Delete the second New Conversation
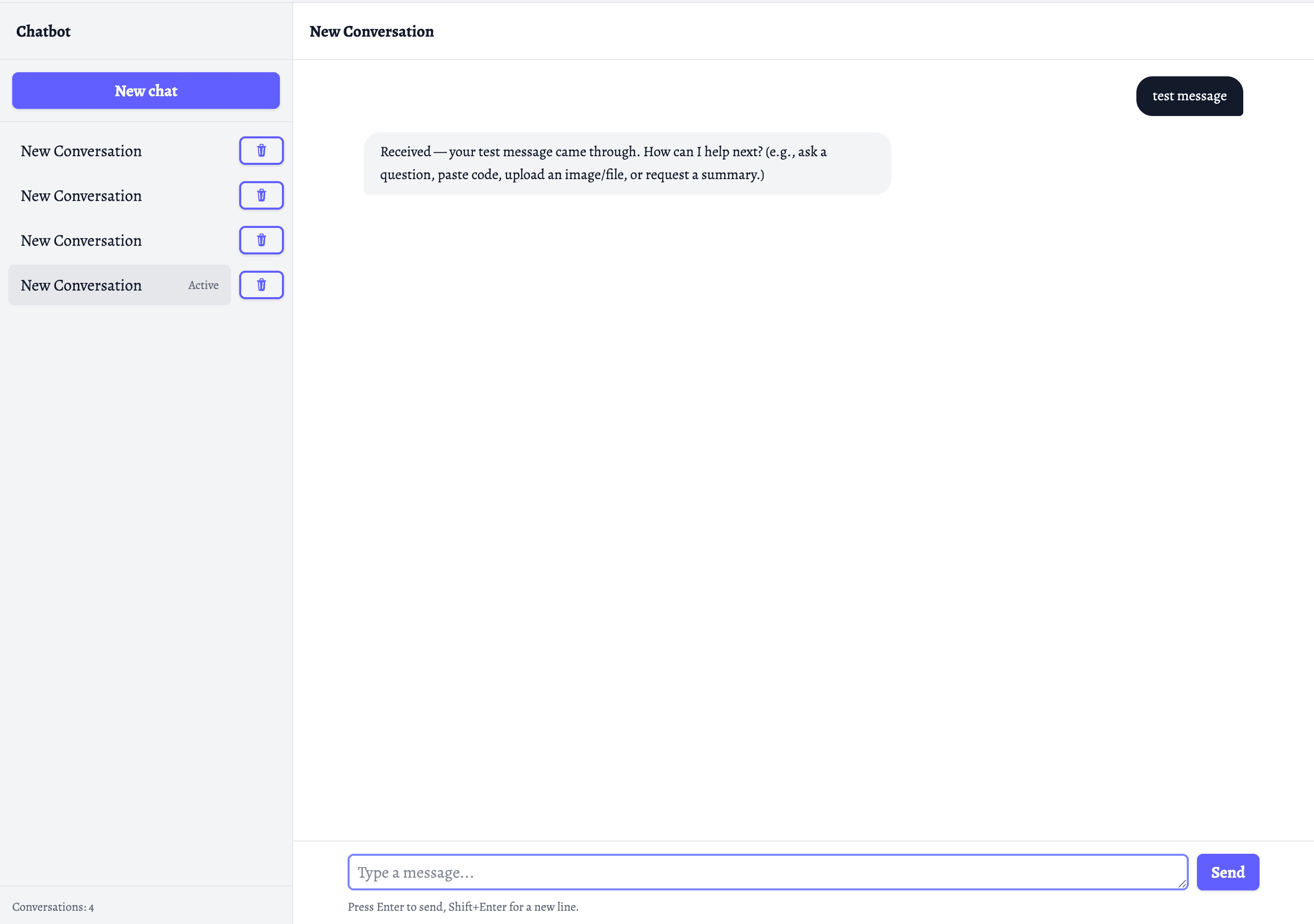This screenshot has width=1314, height=924. (261, 195)
